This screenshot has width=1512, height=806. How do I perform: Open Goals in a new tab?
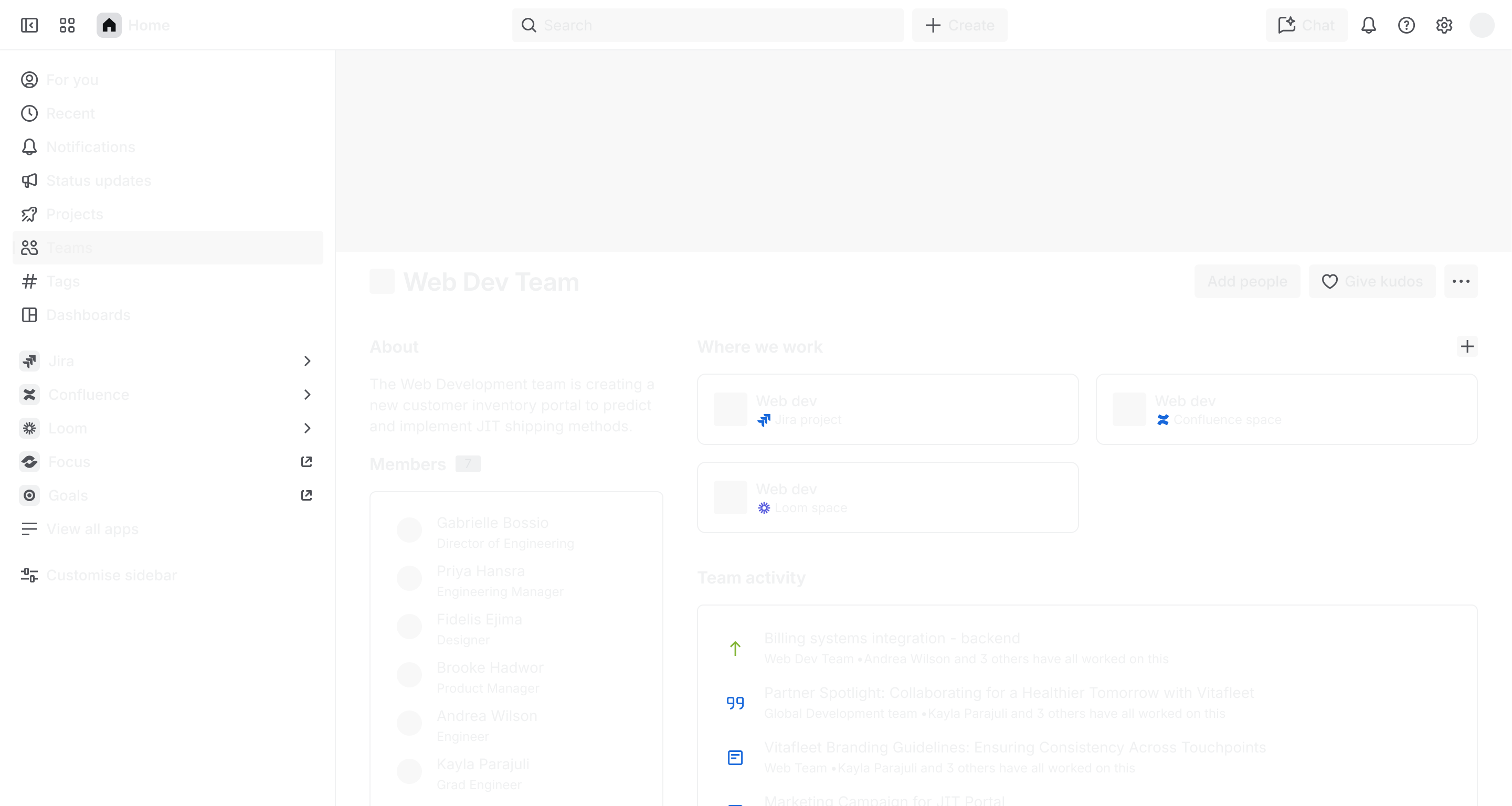(306, 495)
